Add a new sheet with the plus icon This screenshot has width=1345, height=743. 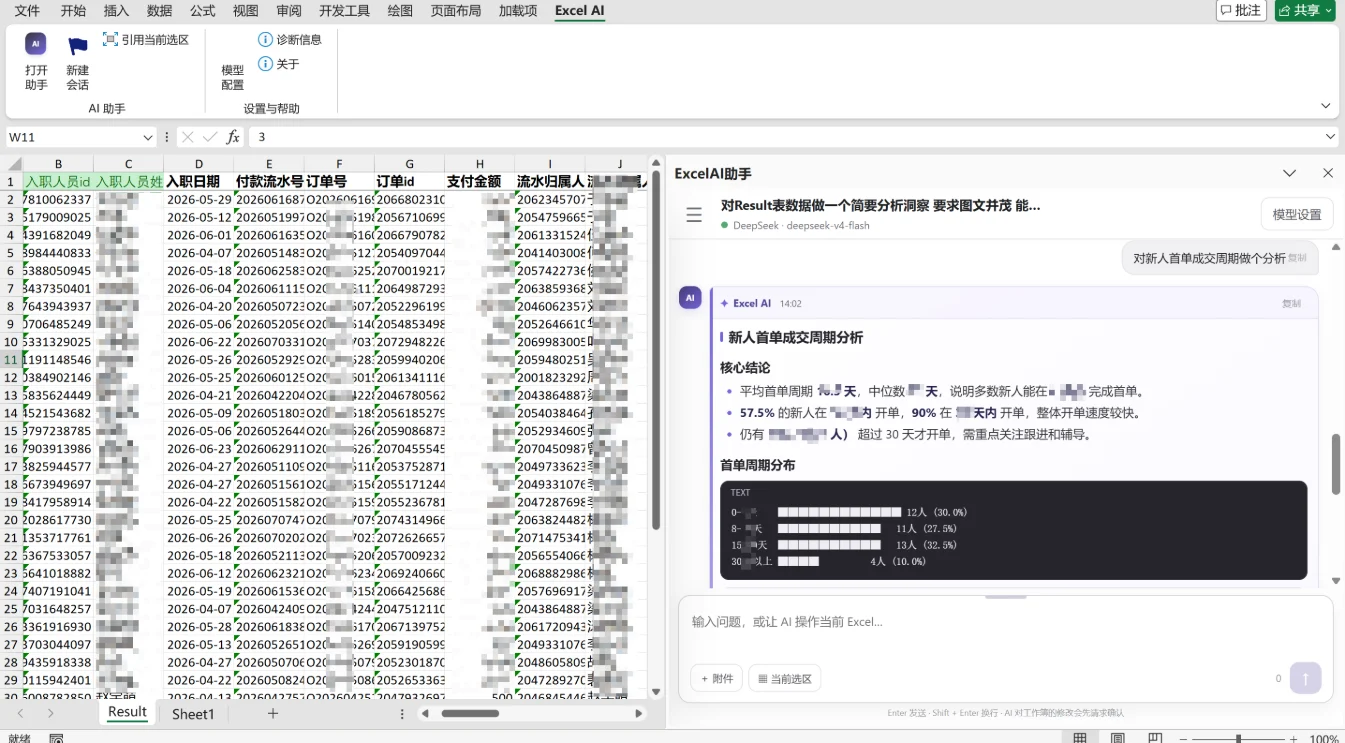point(272,714)
